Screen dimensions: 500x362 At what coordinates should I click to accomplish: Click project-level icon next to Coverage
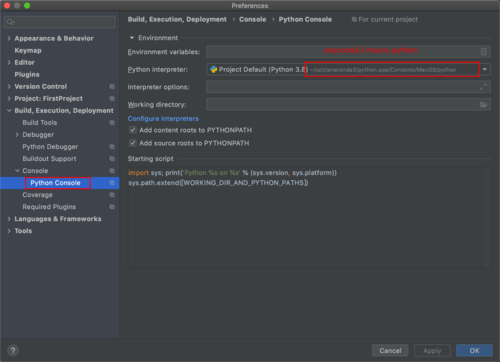coord(112,195)
